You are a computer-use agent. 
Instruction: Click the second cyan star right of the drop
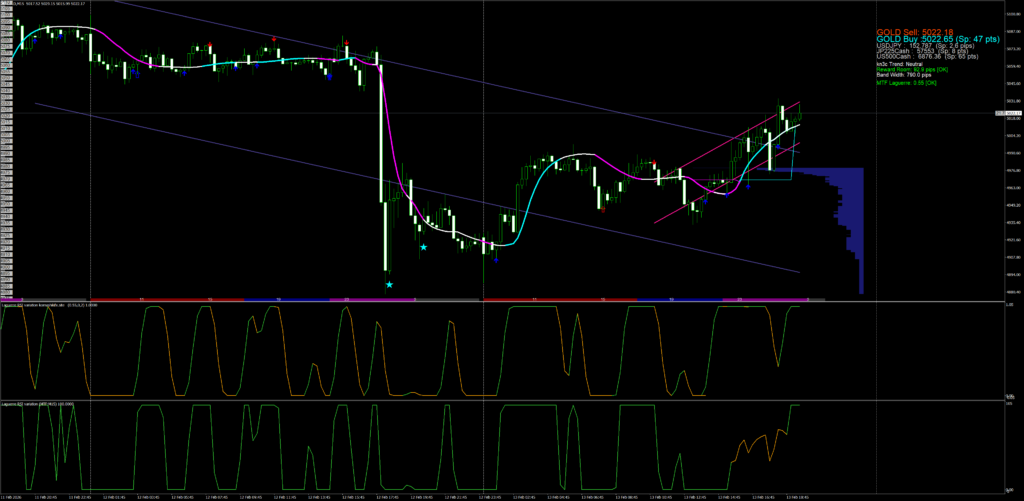[423, 247]
